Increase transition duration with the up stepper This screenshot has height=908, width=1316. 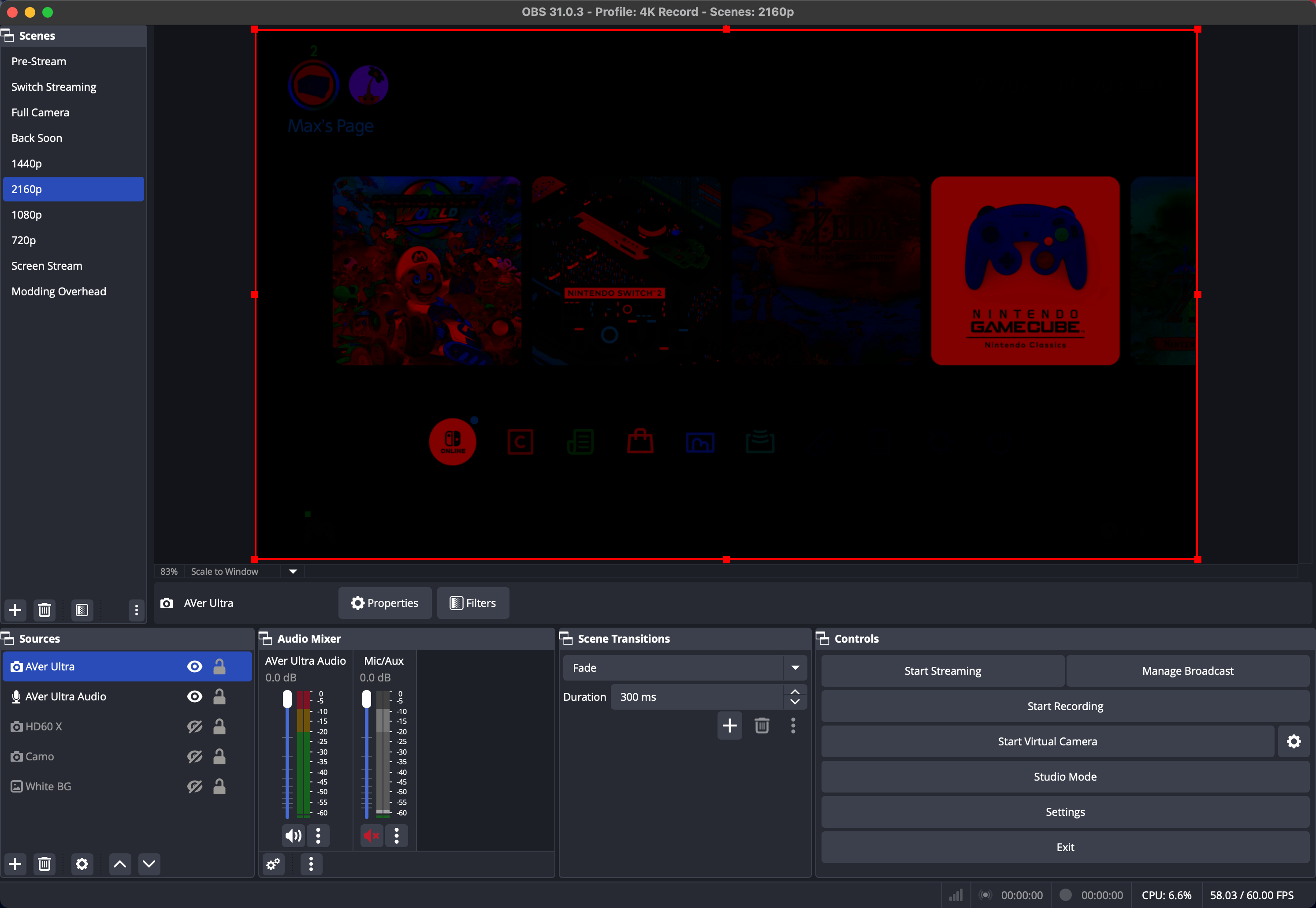[x=795, y=691]
